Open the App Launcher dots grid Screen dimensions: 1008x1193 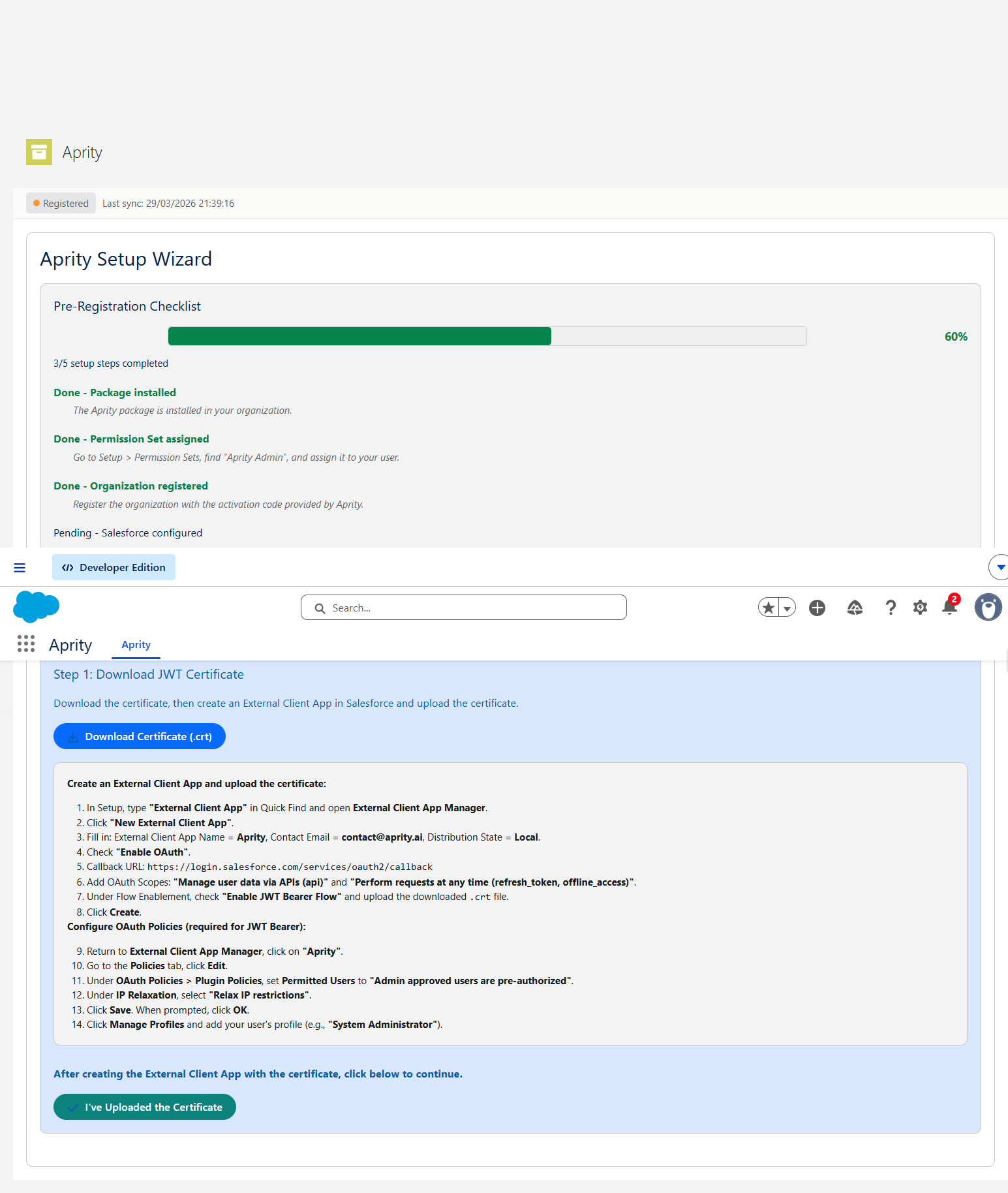point(26,644)
